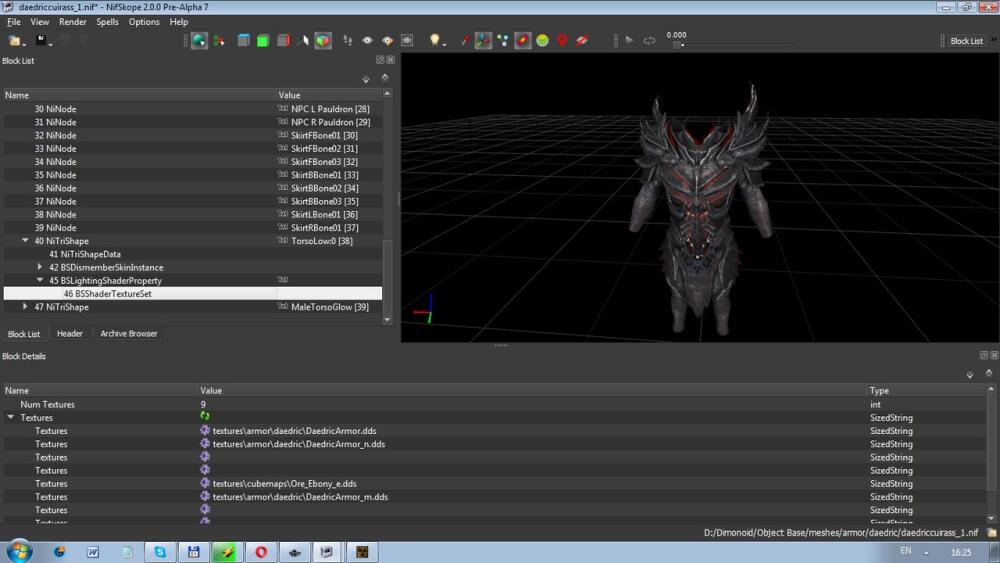This screenshot has height=563, width=1000.
Task: Open the File menu
Action: coord(13,22)
